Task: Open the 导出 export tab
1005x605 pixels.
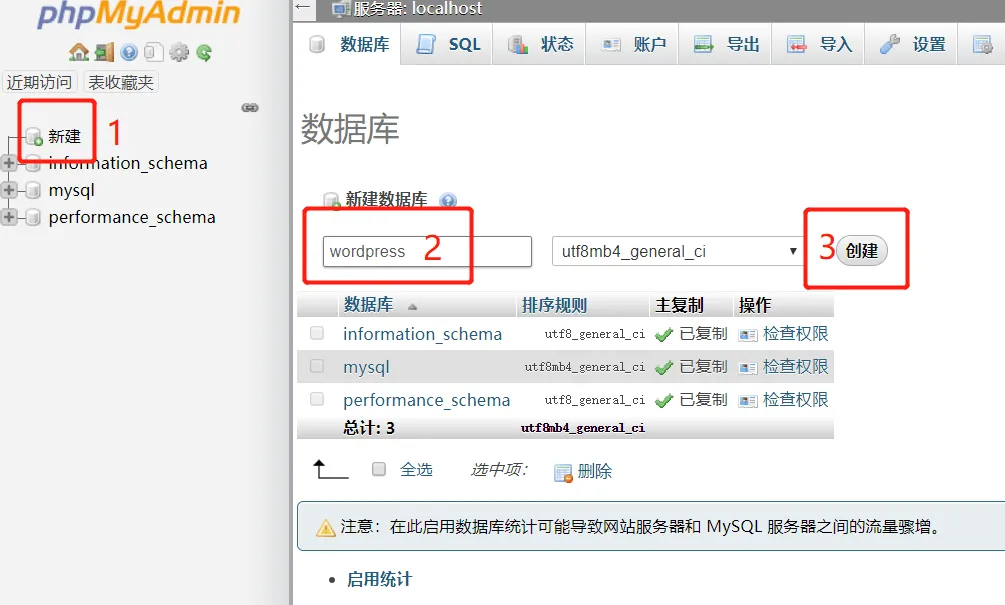Action: [x=725, y=43]
